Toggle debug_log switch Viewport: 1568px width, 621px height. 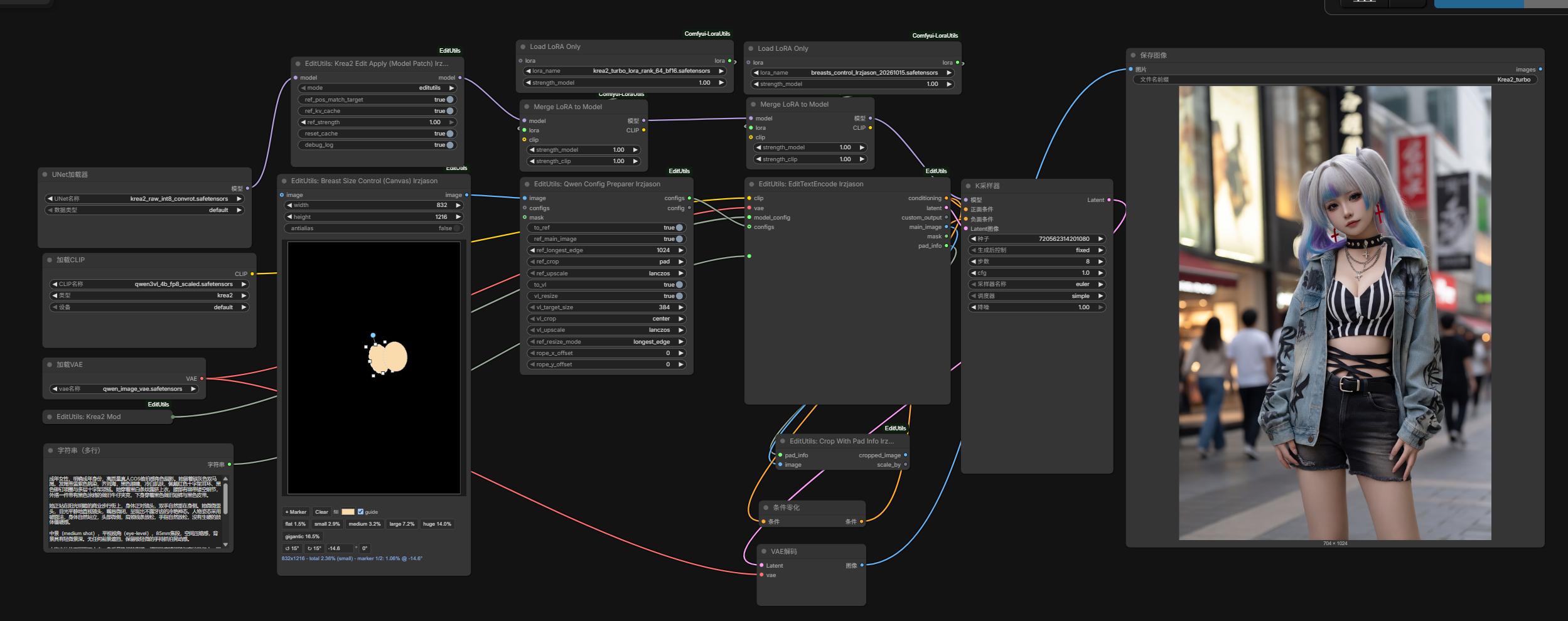450,145
